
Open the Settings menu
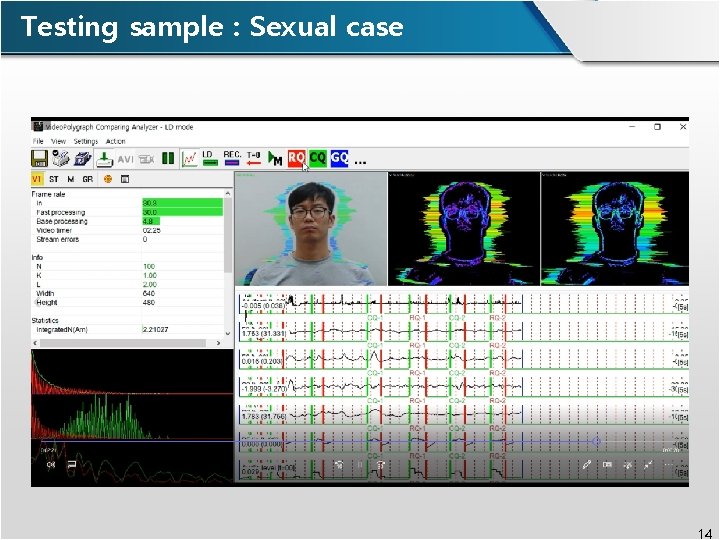click(86, 141)
